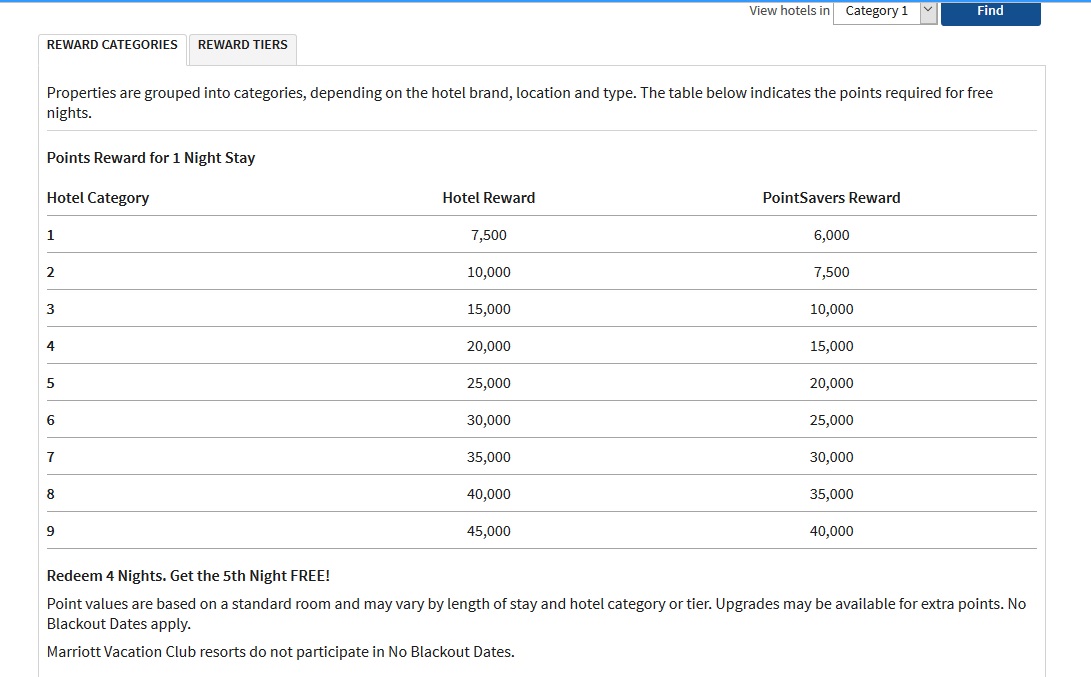Click the 6,000 PointSavers Reward value
Screen dimensions: 1091x677
pos(832,234)
